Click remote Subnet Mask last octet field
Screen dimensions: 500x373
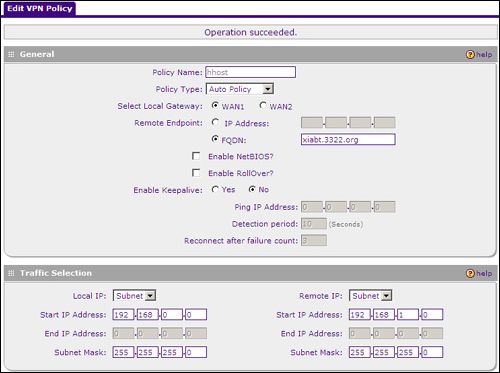coord(432,352)
